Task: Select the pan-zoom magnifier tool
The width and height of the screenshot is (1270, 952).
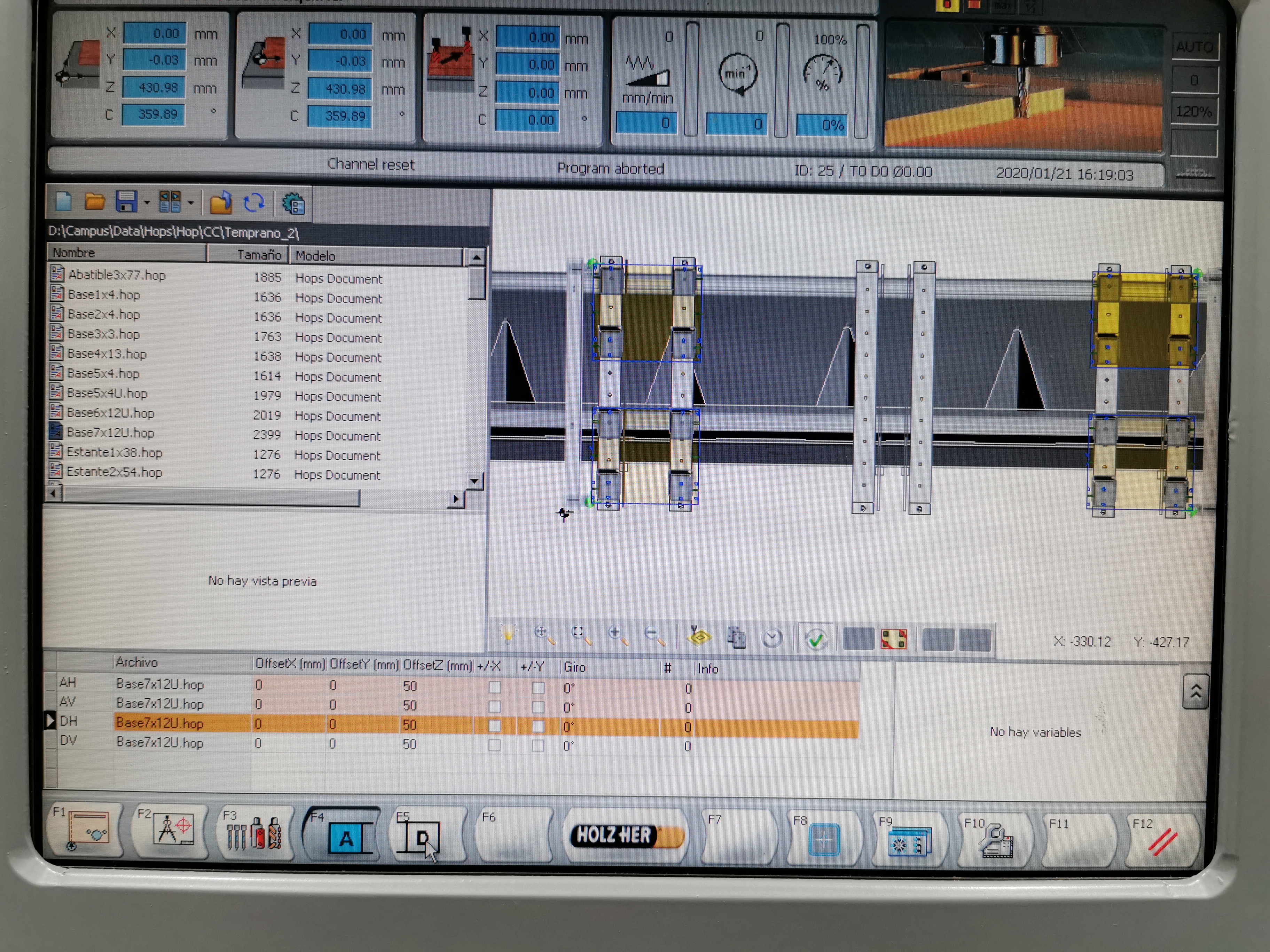Action: click(x=544, y=635)
